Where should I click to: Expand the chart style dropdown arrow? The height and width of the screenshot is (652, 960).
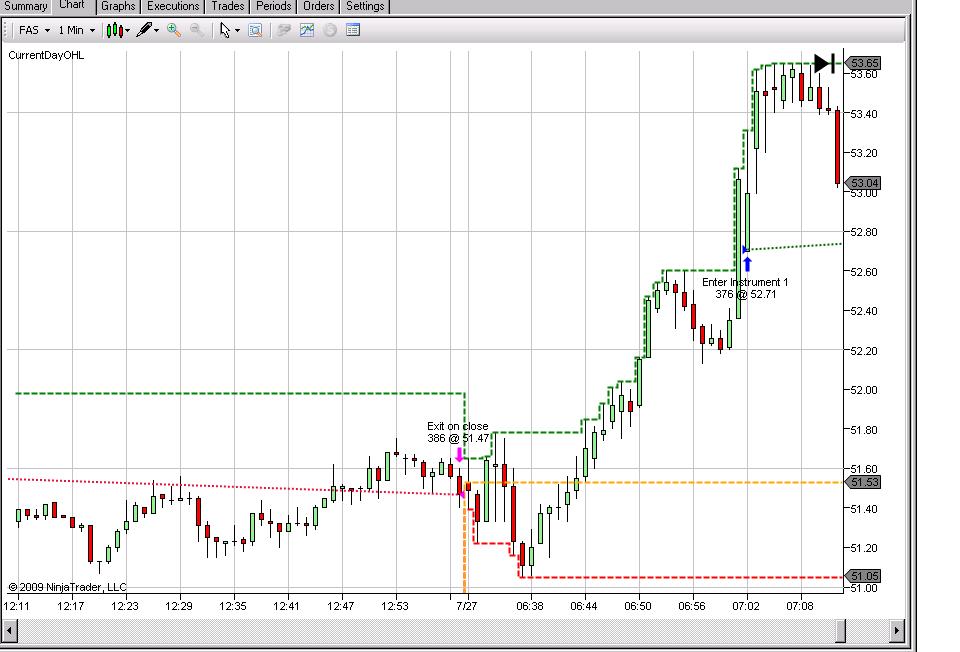click(x=127, y=31)
